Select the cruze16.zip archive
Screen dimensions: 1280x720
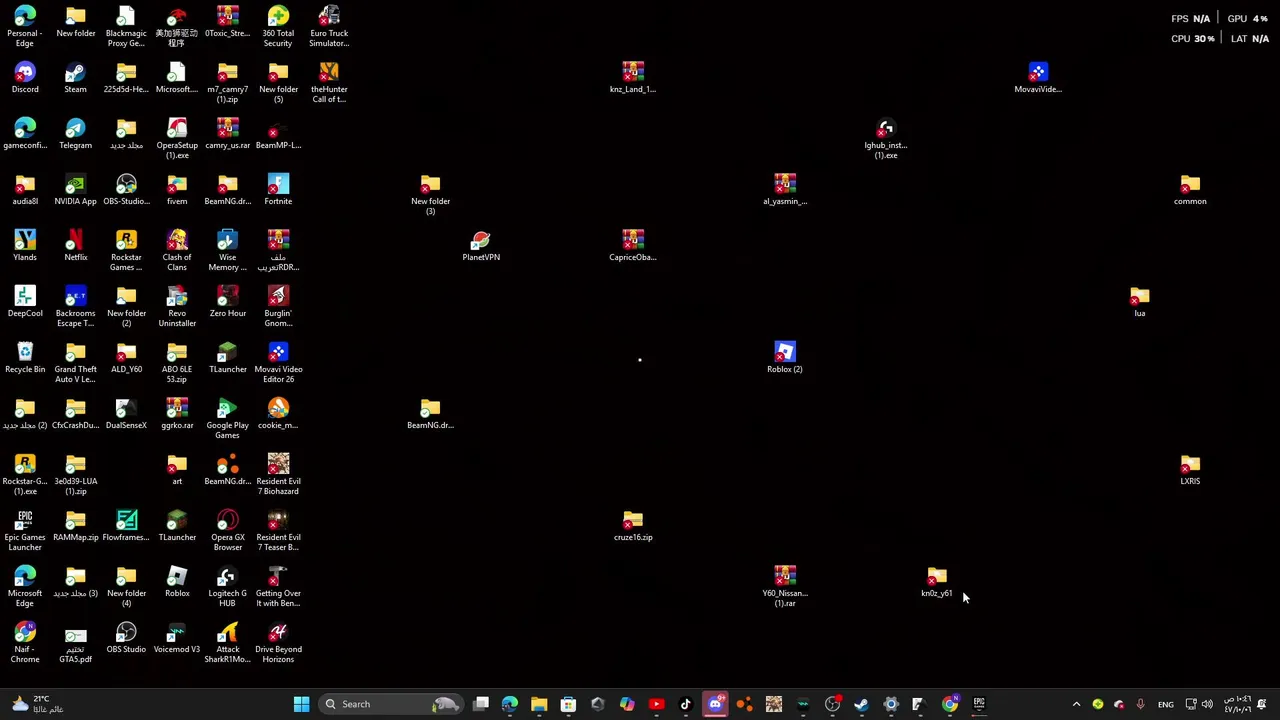point(632,526)
